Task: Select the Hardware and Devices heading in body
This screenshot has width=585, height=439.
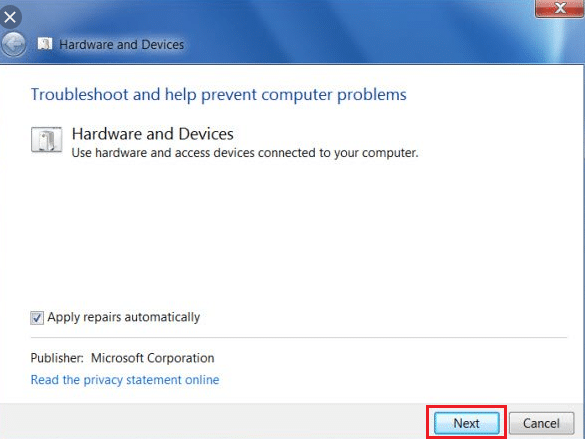Action: coord(153,134)
